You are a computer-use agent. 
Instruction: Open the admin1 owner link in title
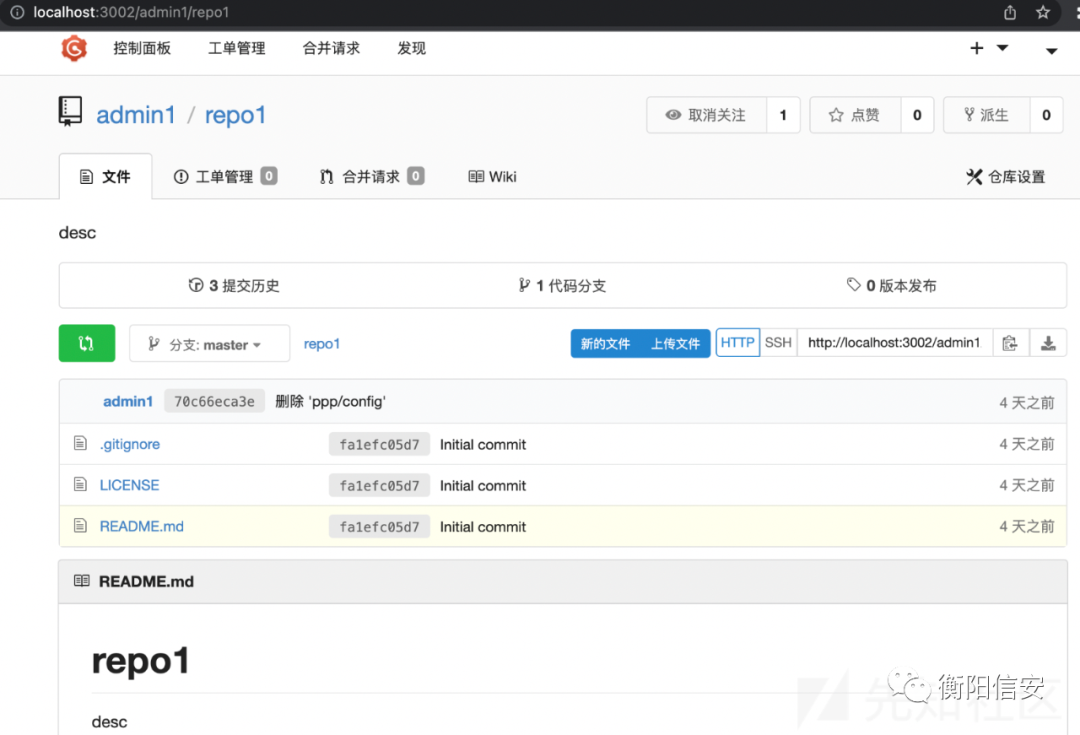tap(136, 115)
